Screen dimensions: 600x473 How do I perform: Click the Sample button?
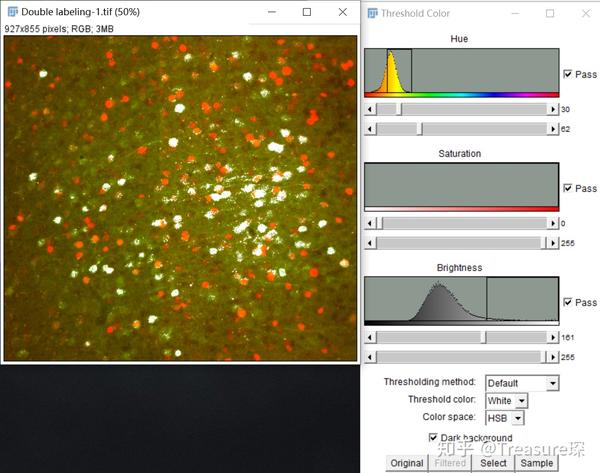537,463
